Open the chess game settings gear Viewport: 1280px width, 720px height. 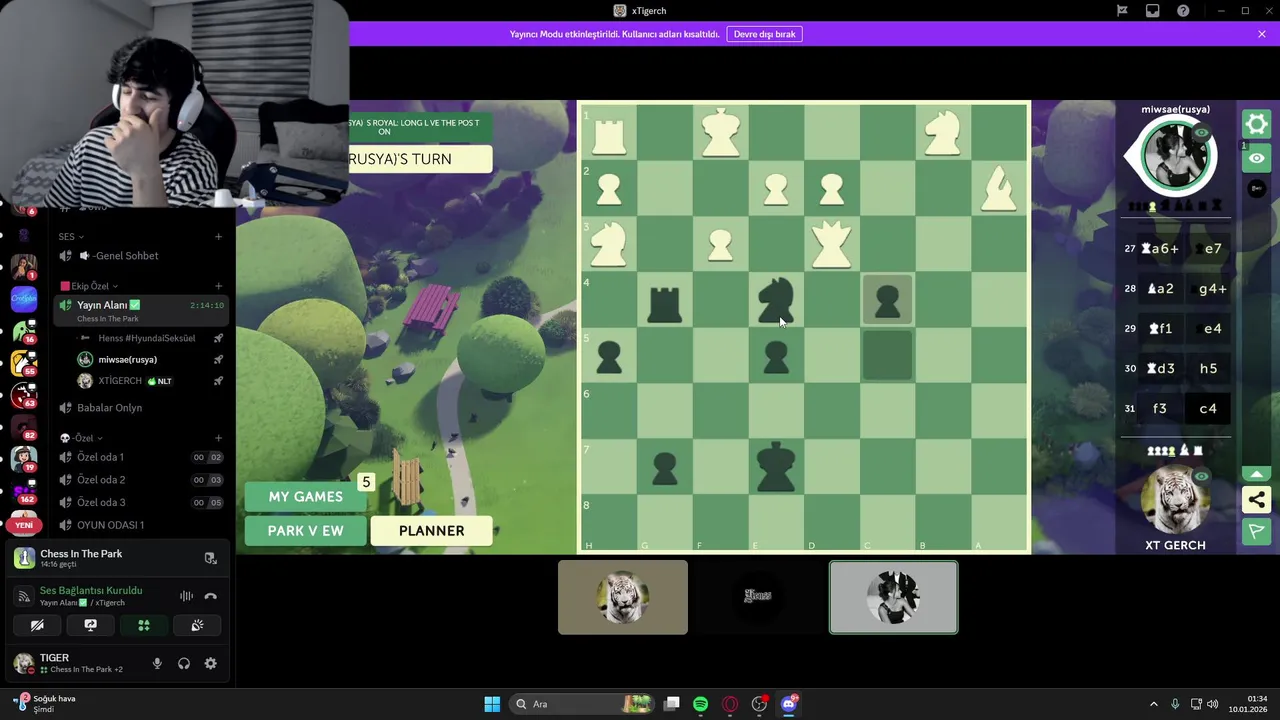click(x=1256, y=124)
